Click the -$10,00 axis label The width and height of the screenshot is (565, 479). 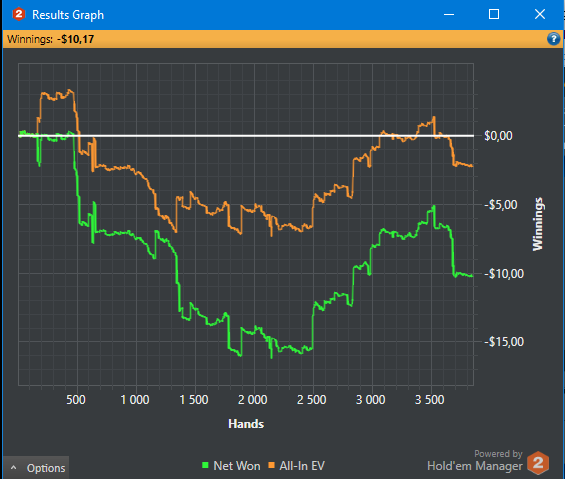click(x=504, y=274)
